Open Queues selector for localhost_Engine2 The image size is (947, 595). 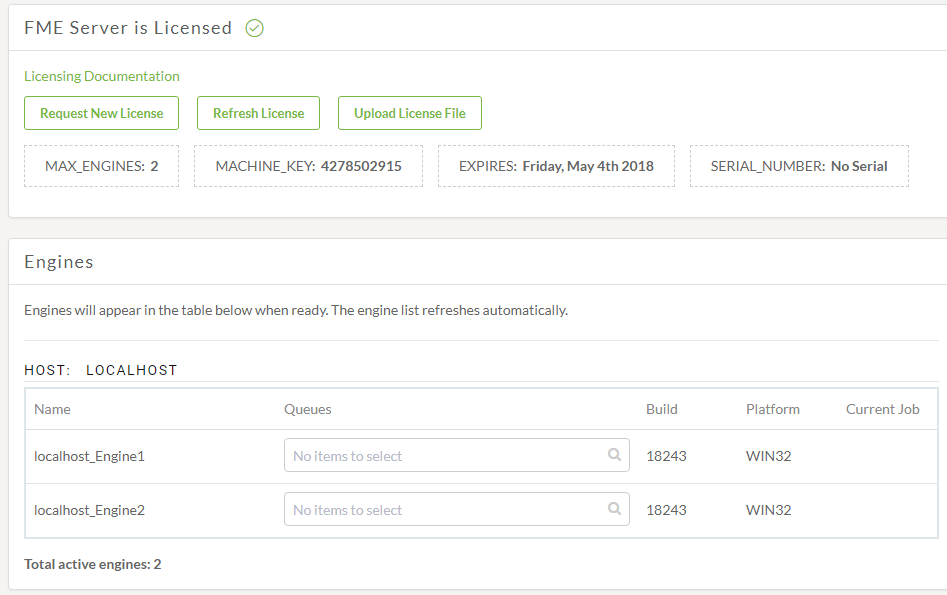click(457, 509)
